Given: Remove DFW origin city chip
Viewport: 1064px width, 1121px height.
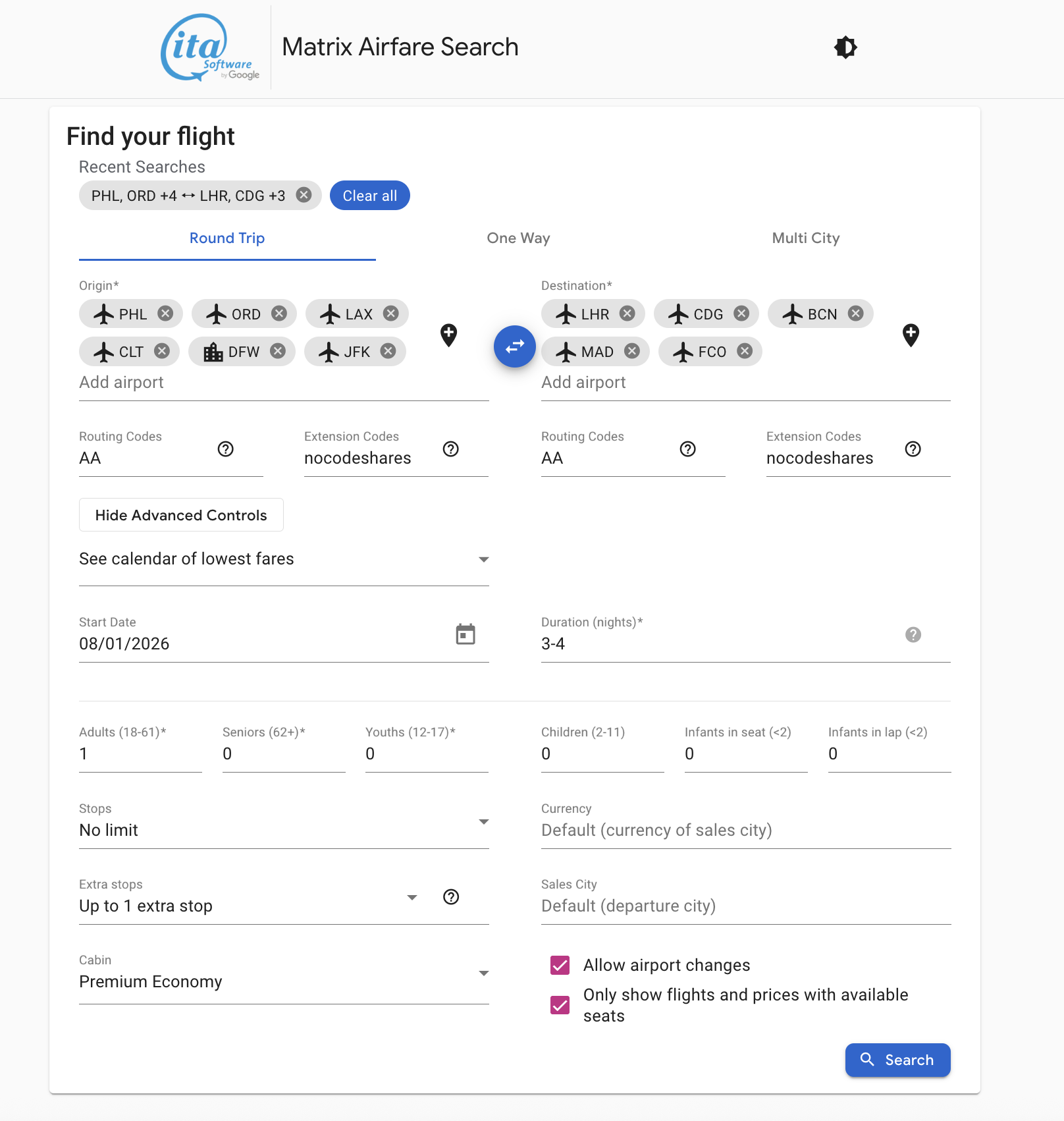Looking at the screenshot, I should [278, 351].
